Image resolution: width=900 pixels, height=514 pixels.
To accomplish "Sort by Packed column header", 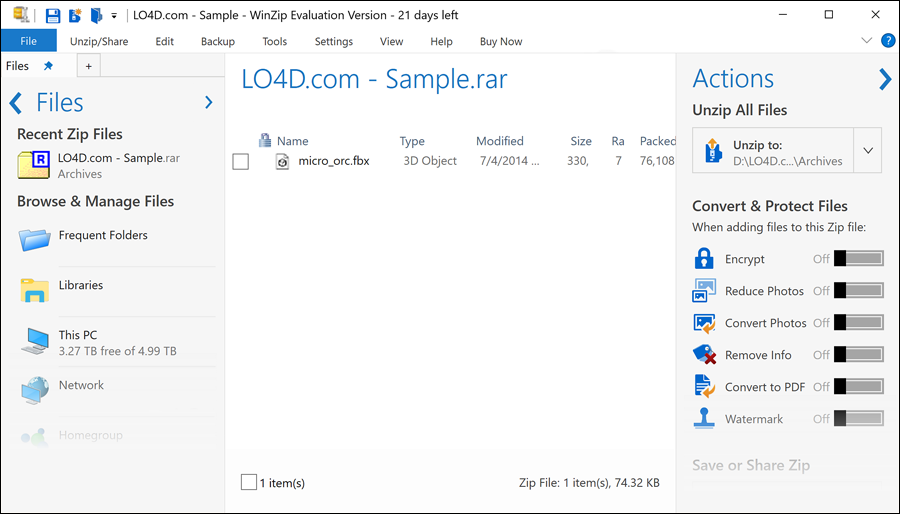I will point(657,141).
